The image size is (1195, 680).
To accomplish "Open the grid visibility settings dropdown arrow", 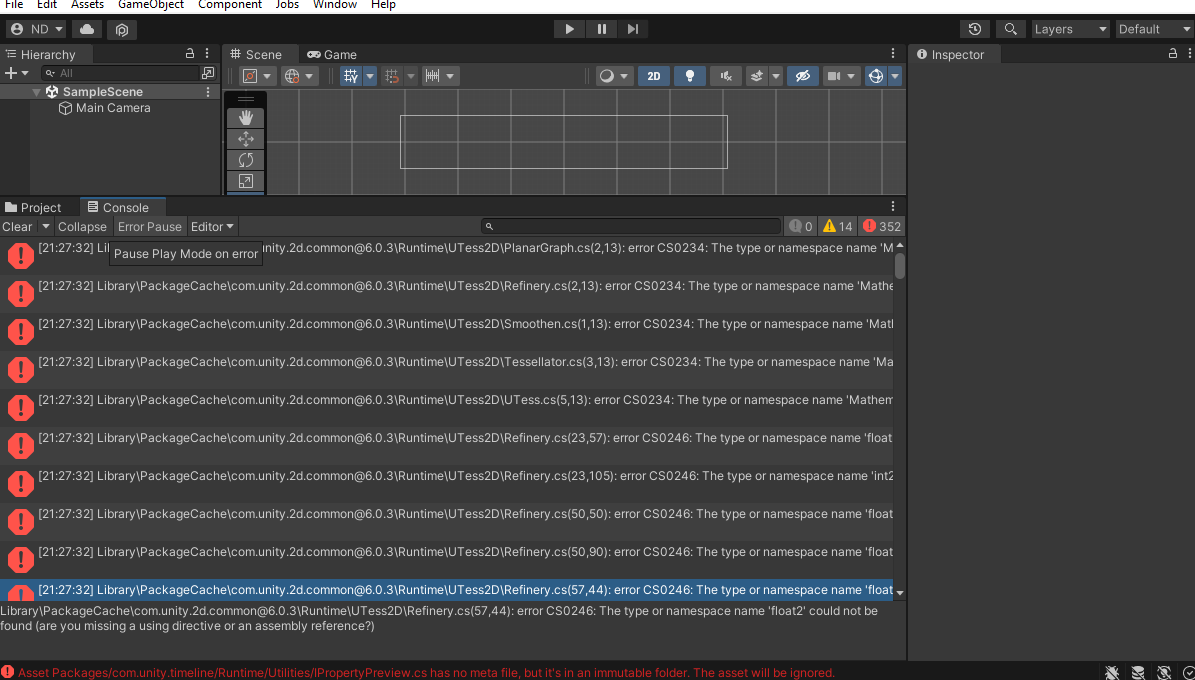I will [370, 76].
